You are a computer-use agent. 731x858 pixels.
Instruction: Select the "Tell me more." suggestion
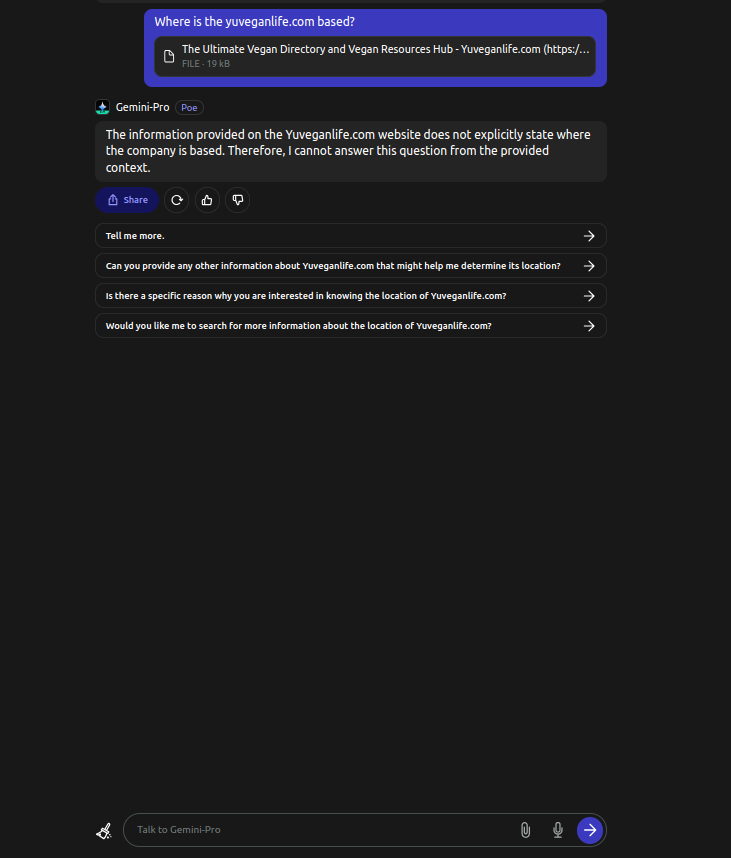pyautogui.click(x=351, y=236)
